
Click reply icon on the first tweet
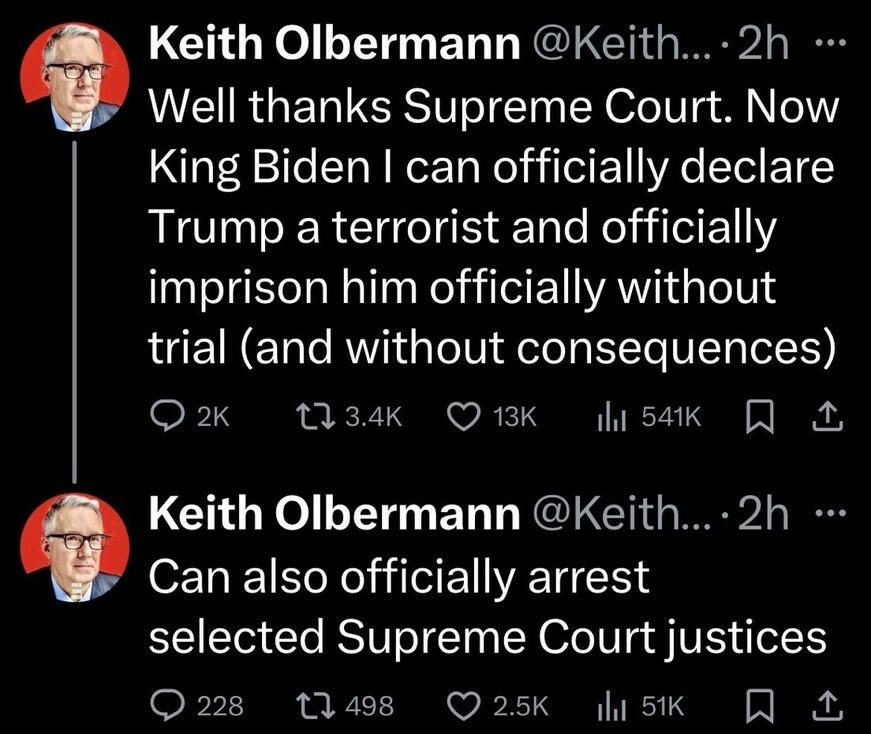[x=166, y=418]
